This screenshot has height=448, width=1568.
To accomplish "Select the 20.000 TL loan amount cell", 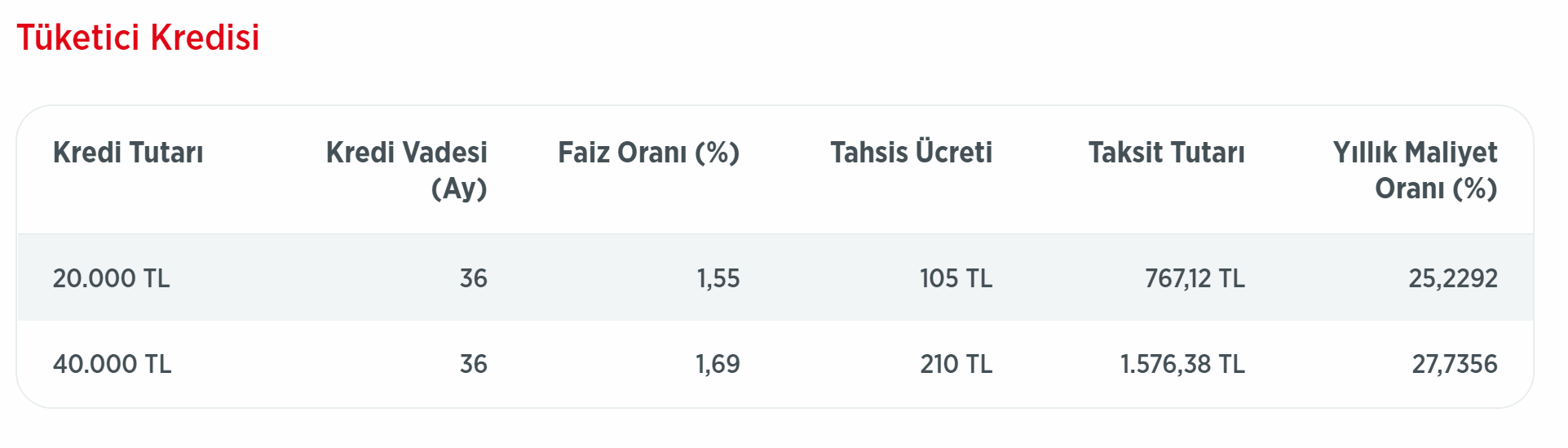I will point(112,278).
